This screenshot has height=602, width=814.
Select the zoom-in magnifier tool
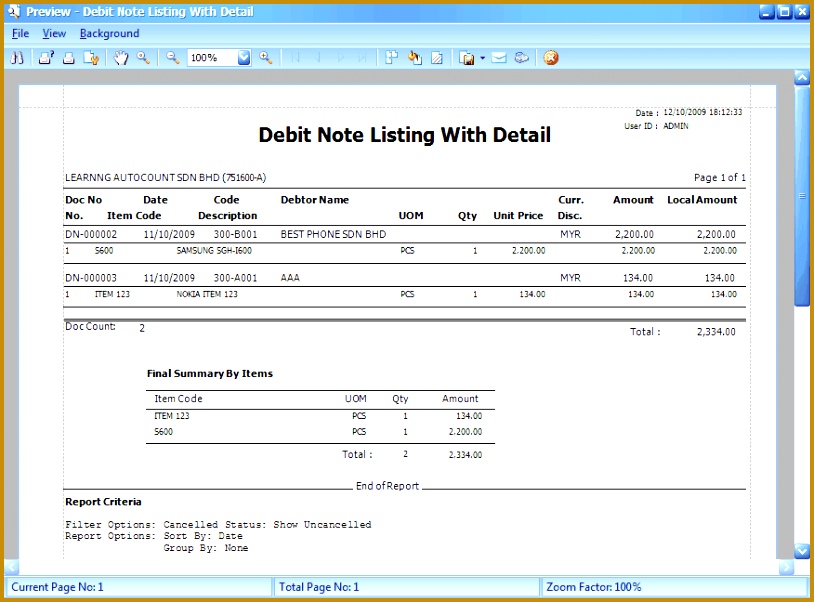point(143,57)
